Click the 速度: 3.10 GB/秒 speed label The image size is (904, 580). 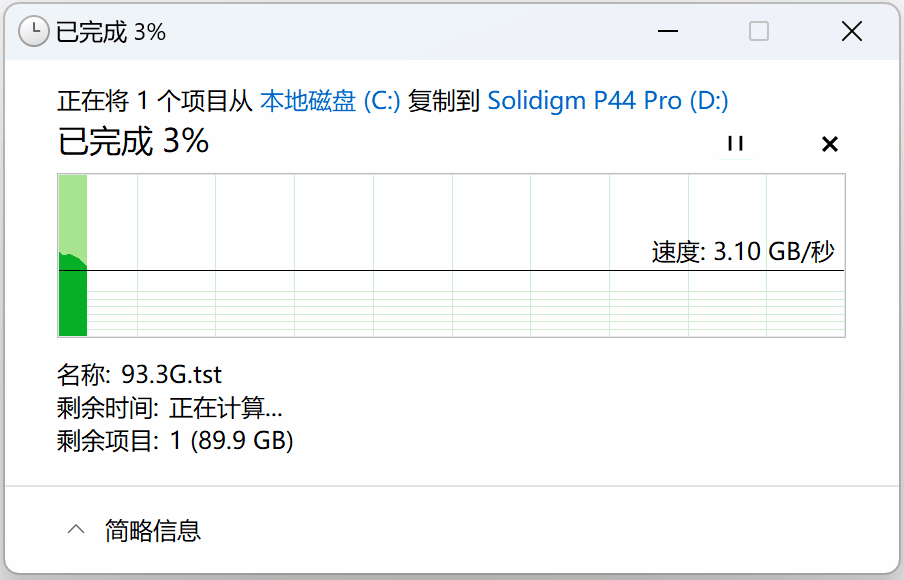(743, 252)
